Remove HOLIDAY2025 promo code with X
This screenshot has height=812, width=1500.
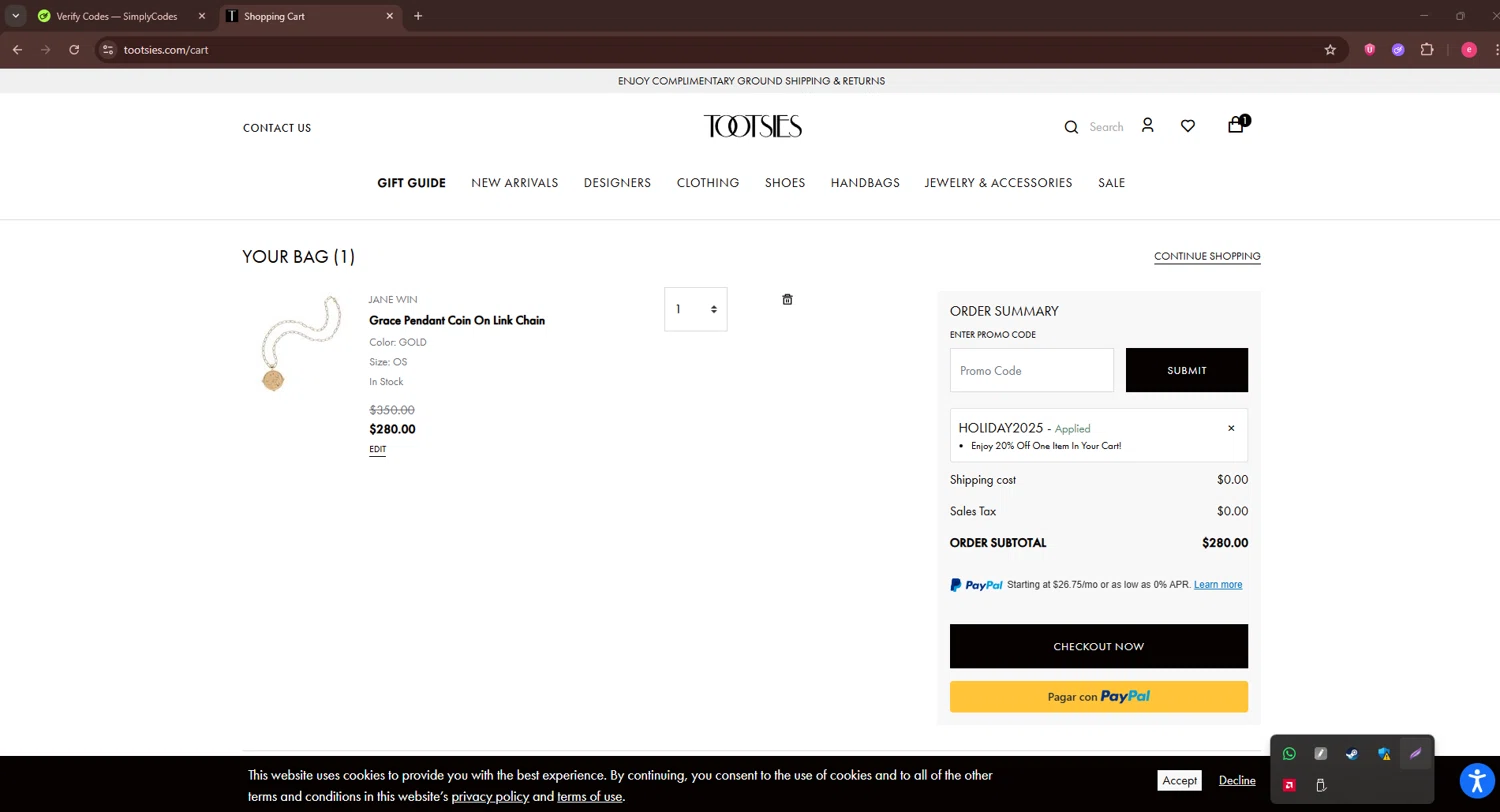click(x=1231, y=428)
